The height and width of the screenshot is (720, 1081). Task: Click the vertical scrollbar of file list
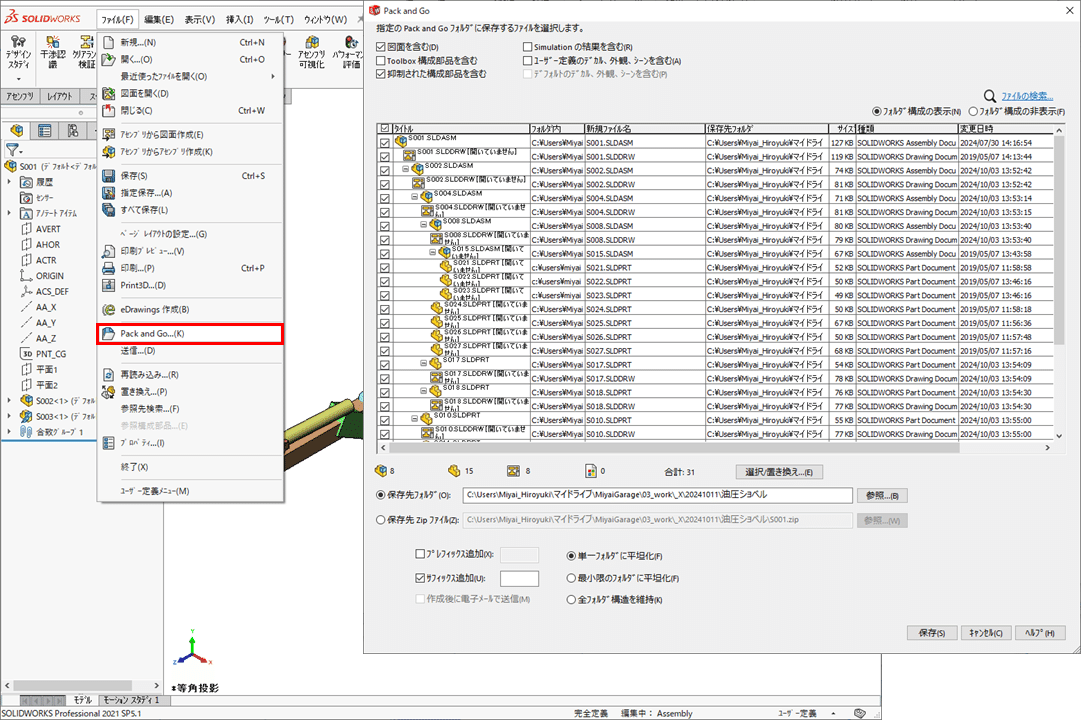[1059, 284]
